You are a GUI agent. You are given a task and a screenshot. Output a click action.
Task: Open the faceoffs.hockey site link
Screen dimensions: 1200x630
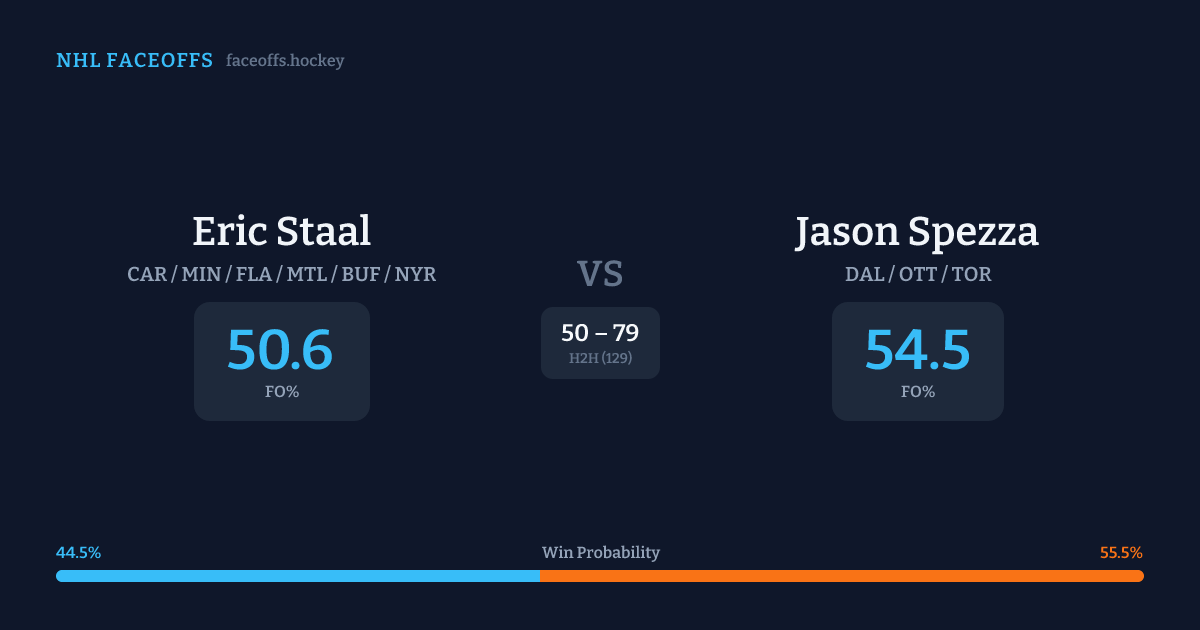[x=285, y=61]
